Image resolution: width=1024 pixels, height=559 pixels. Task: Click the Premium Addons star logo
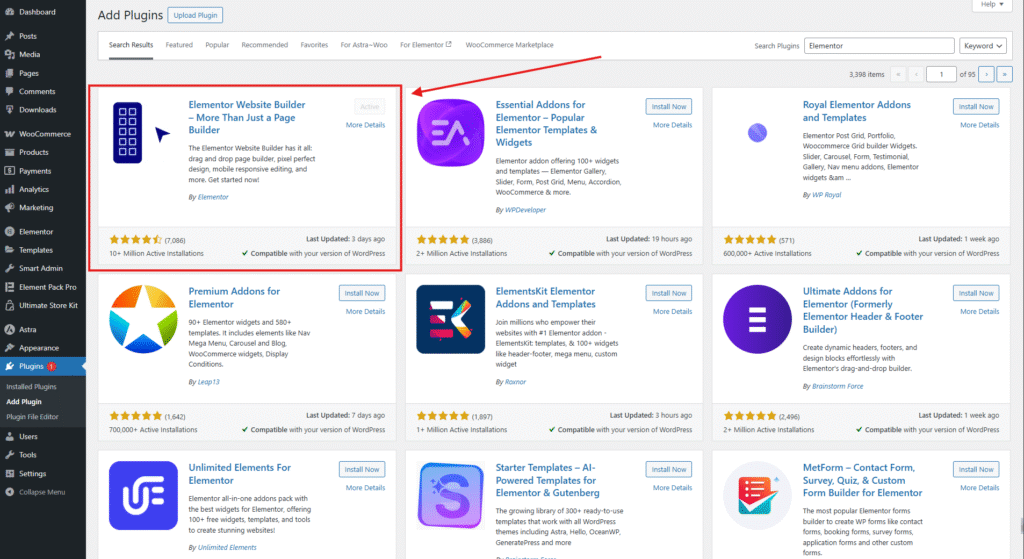coord(143,319)
